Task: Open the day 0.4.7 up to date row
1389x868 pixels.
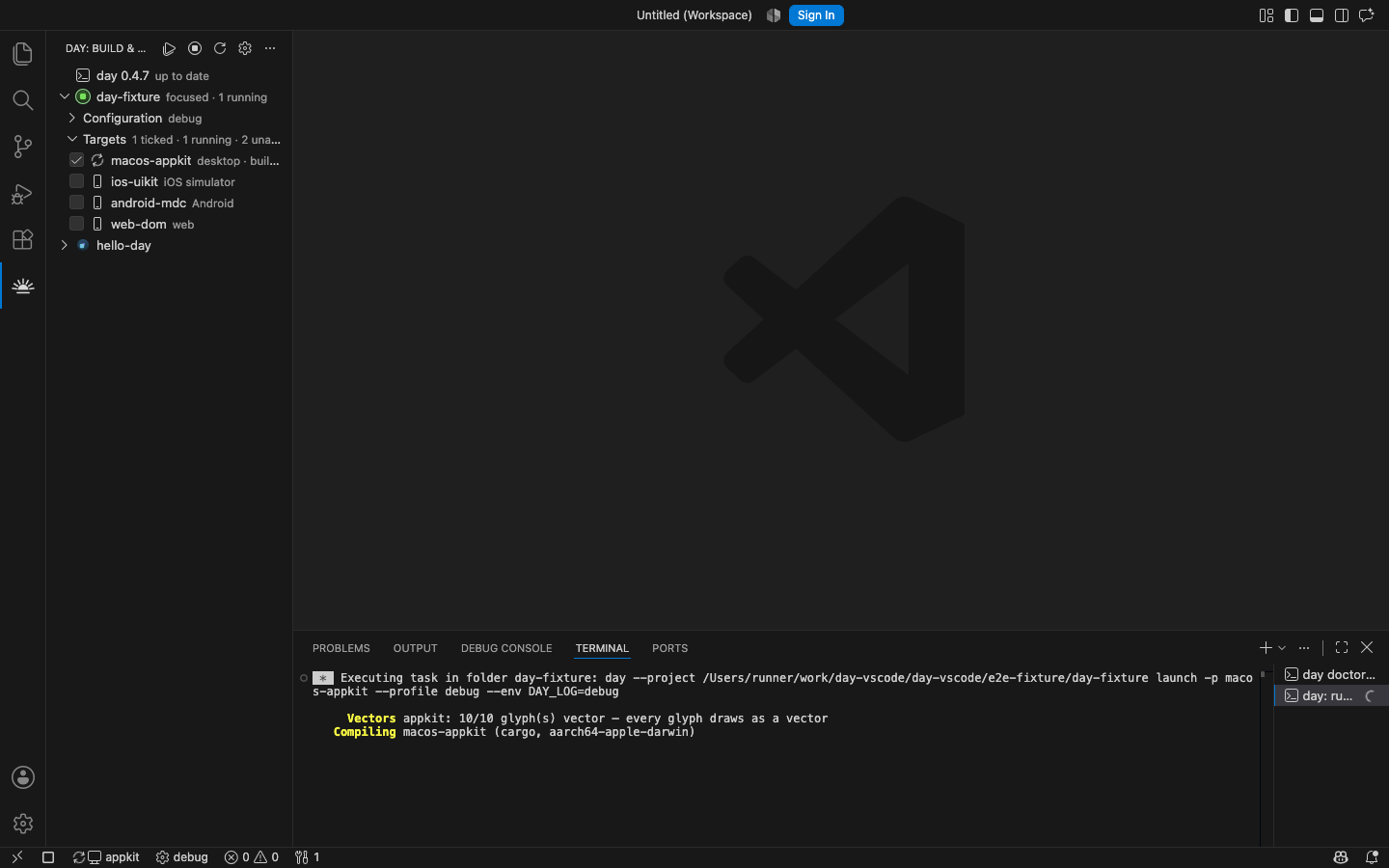Action: (x=170, y=75)
